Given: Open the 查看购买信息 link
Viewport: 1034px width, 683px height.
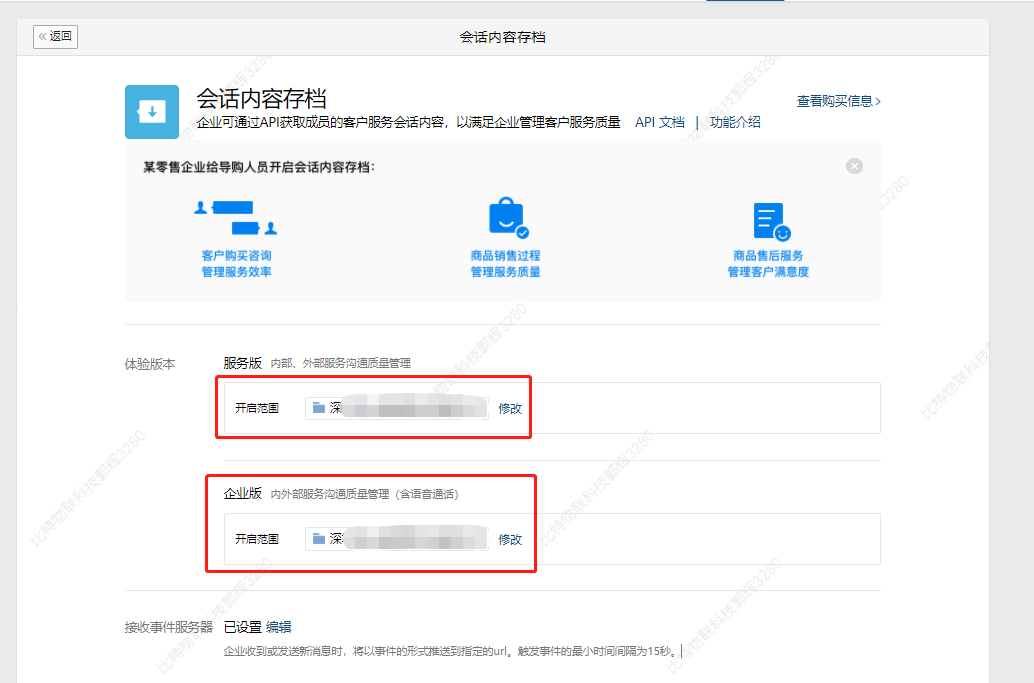Looking at the screenshot, I should point(838,101).
